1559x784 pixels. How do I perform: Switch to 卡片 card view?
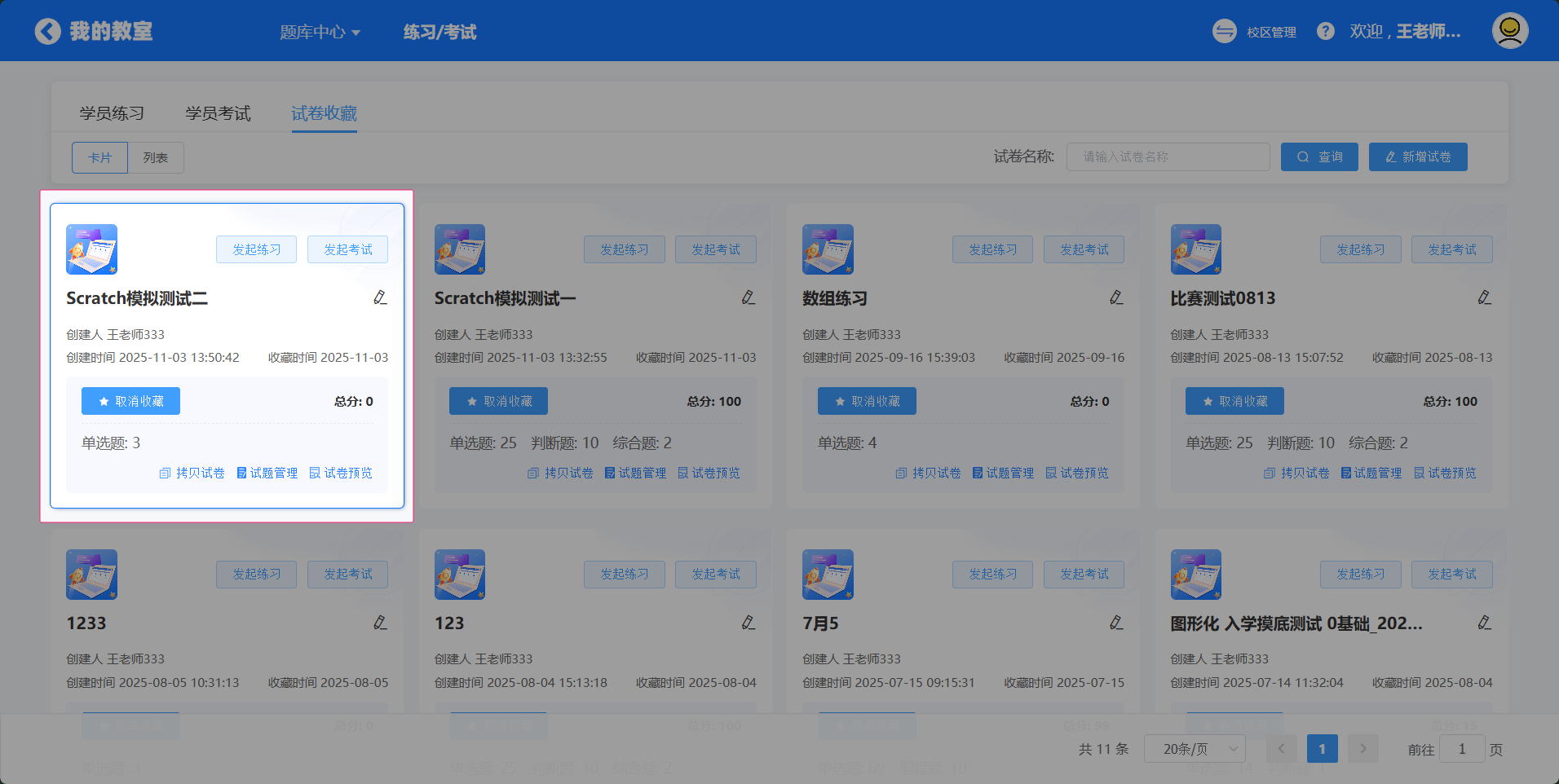tap(99, 157)
